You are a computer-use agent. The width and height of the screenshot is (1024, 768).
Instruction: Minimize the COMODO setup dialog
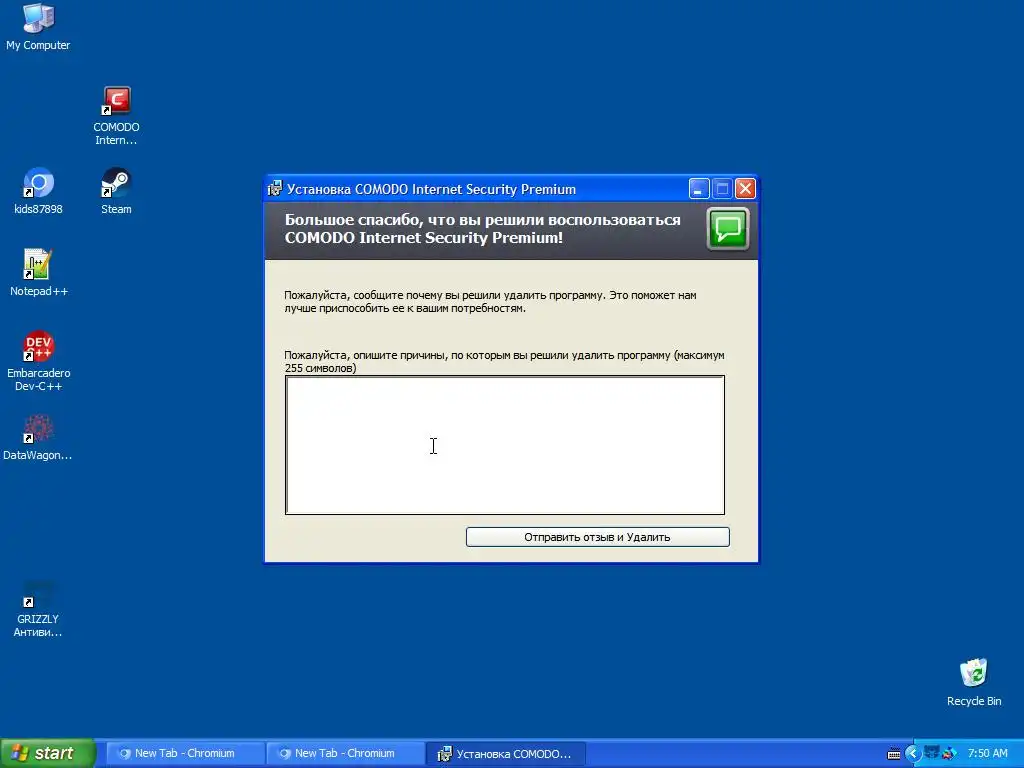click(x=699, y=189)
